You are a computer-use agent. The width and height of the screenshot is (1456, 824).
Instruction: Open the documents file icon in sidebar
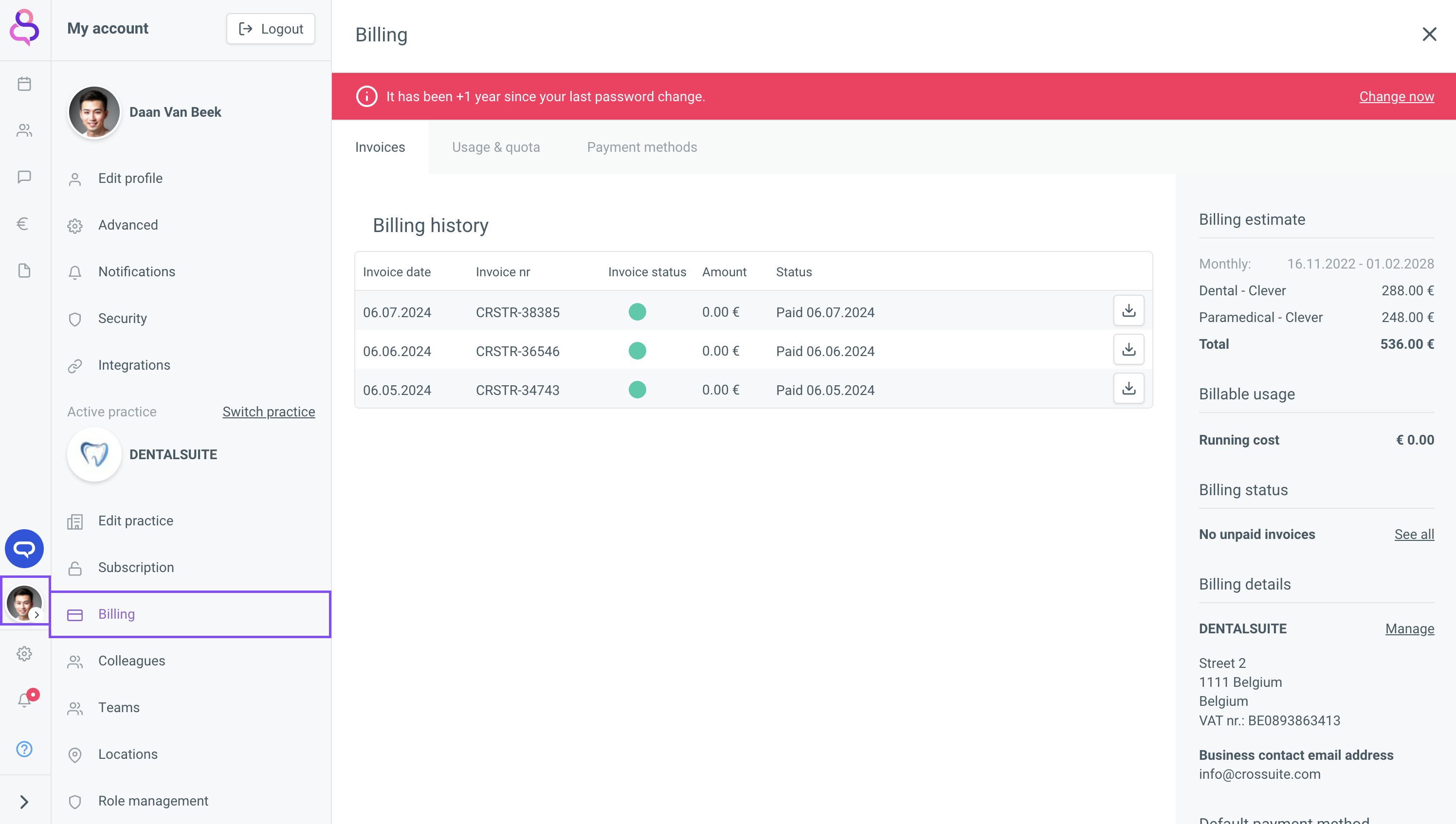pyautogui.click(x=24, y=270)
